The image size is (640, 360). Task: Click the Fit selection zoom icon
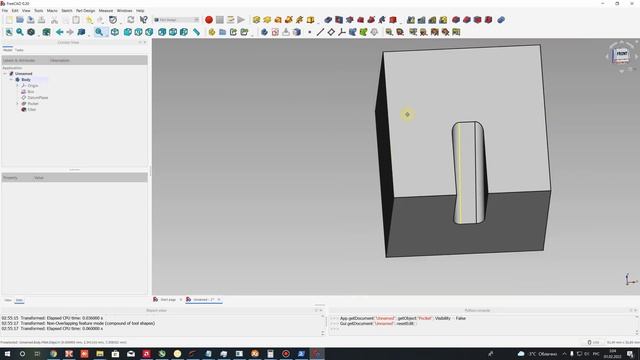[x=20, y=32]
